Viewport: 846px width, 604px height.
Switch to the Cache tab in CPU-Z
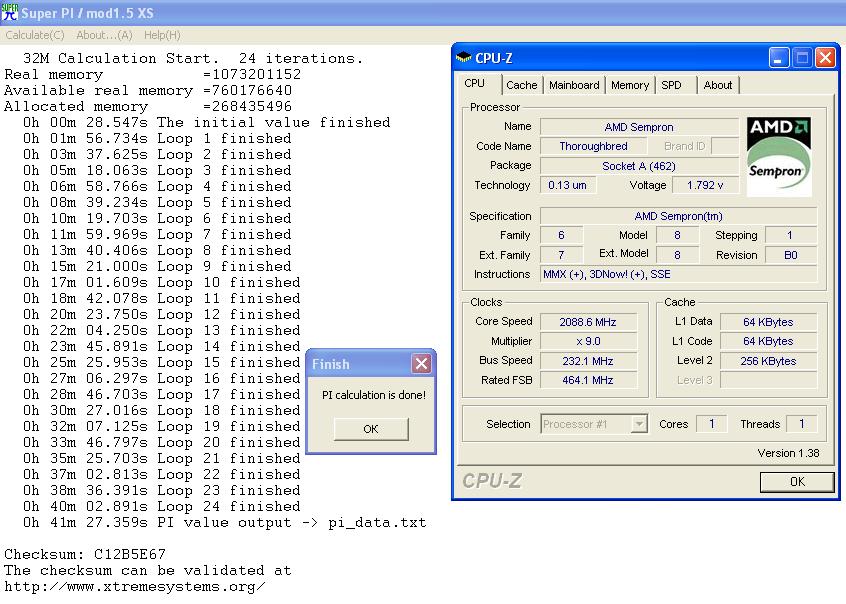tap(522, 85)
